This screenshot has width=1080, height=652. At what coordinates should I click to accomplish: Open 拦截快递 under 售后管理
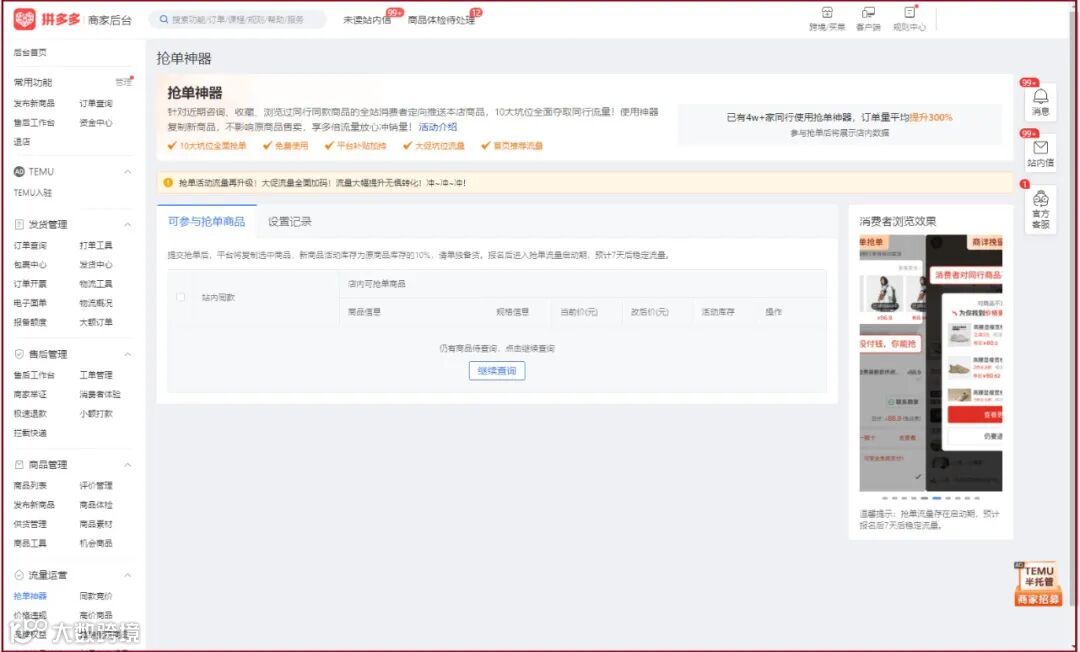(30, 433)
